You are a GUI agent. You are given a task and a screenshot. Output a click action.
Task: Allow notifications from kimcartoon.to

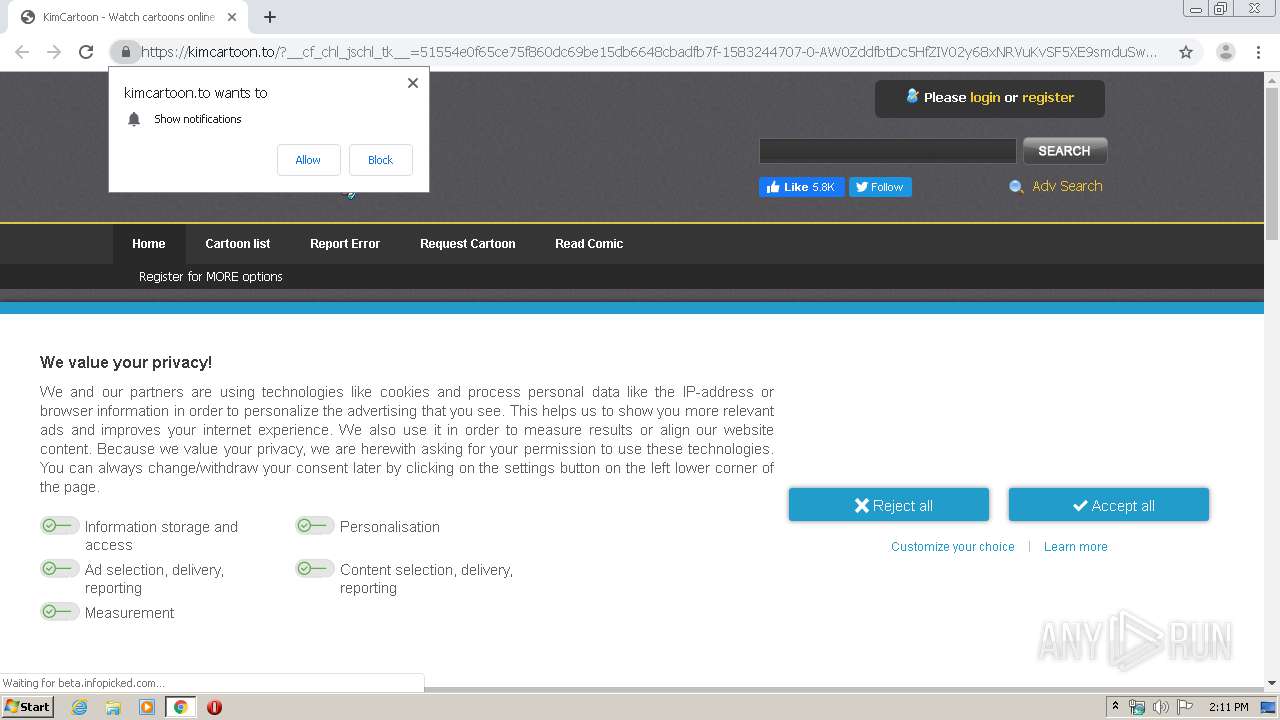[308, 160]
